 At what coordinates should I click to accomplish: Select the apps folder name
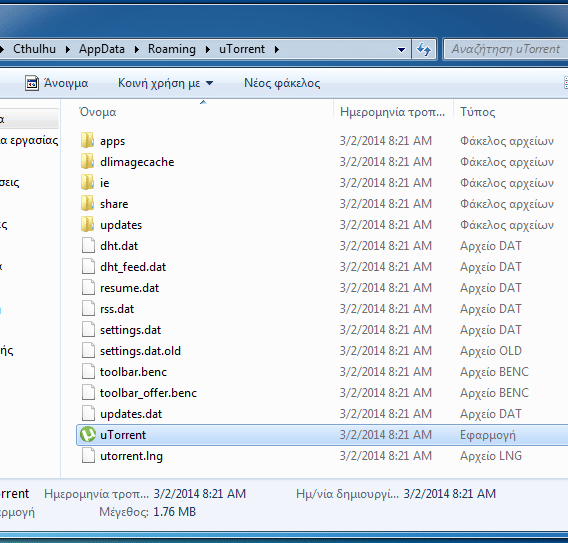pyautogui.click(x=113, y=141)
